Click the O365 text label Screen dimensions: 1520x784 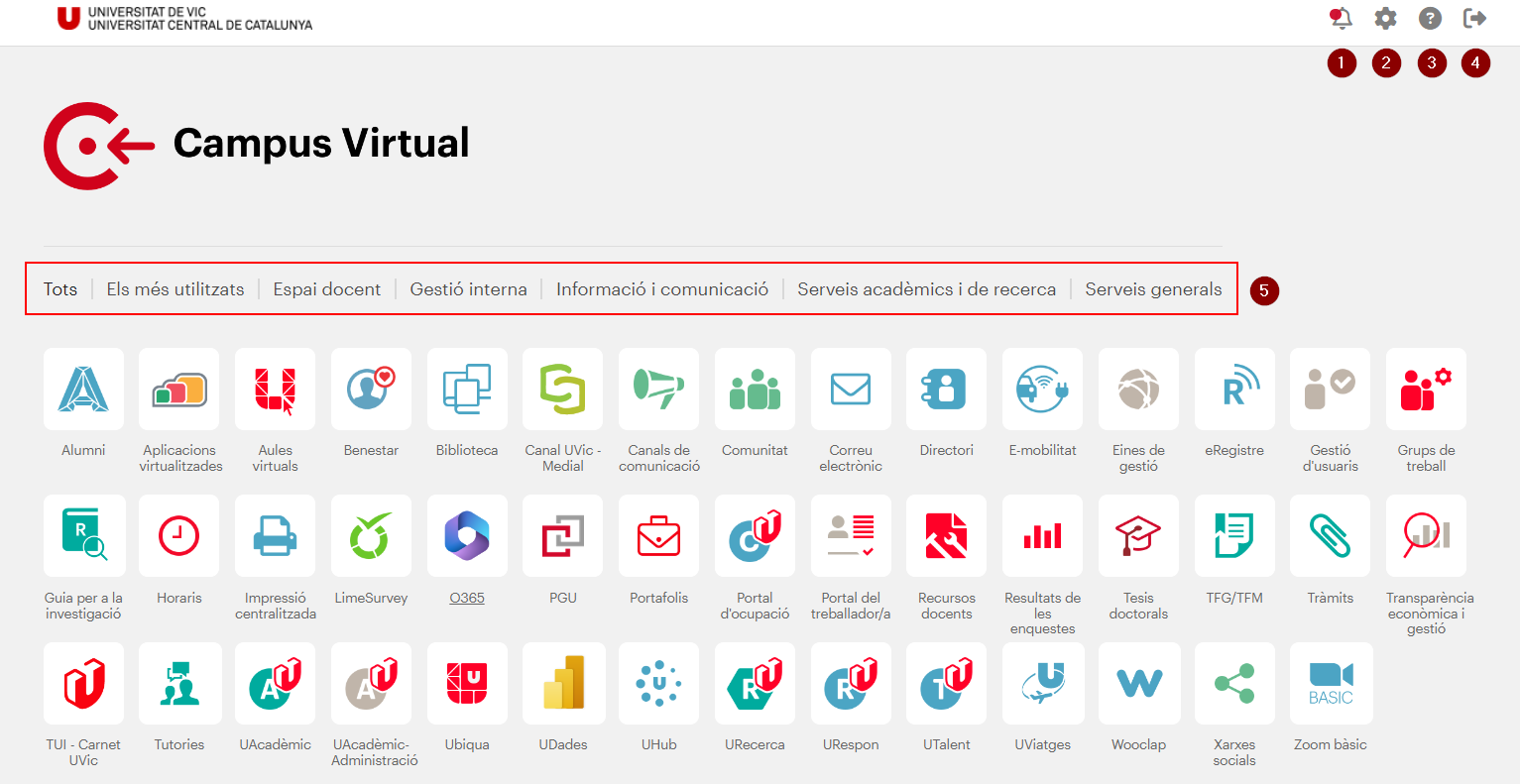click(467, 598)
